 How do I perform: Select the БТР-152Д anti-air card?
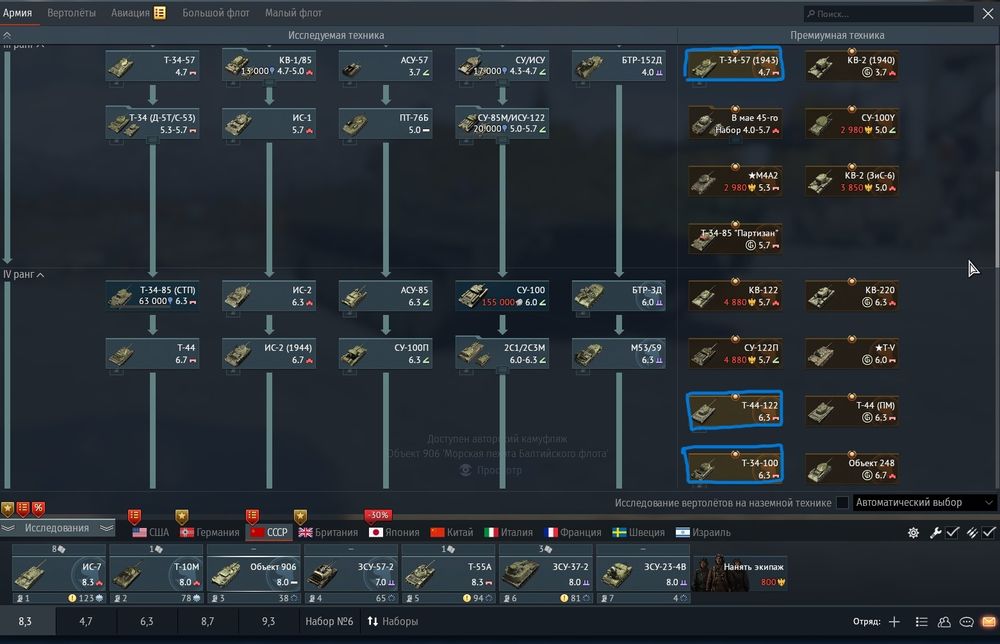(x=619, y=66)
